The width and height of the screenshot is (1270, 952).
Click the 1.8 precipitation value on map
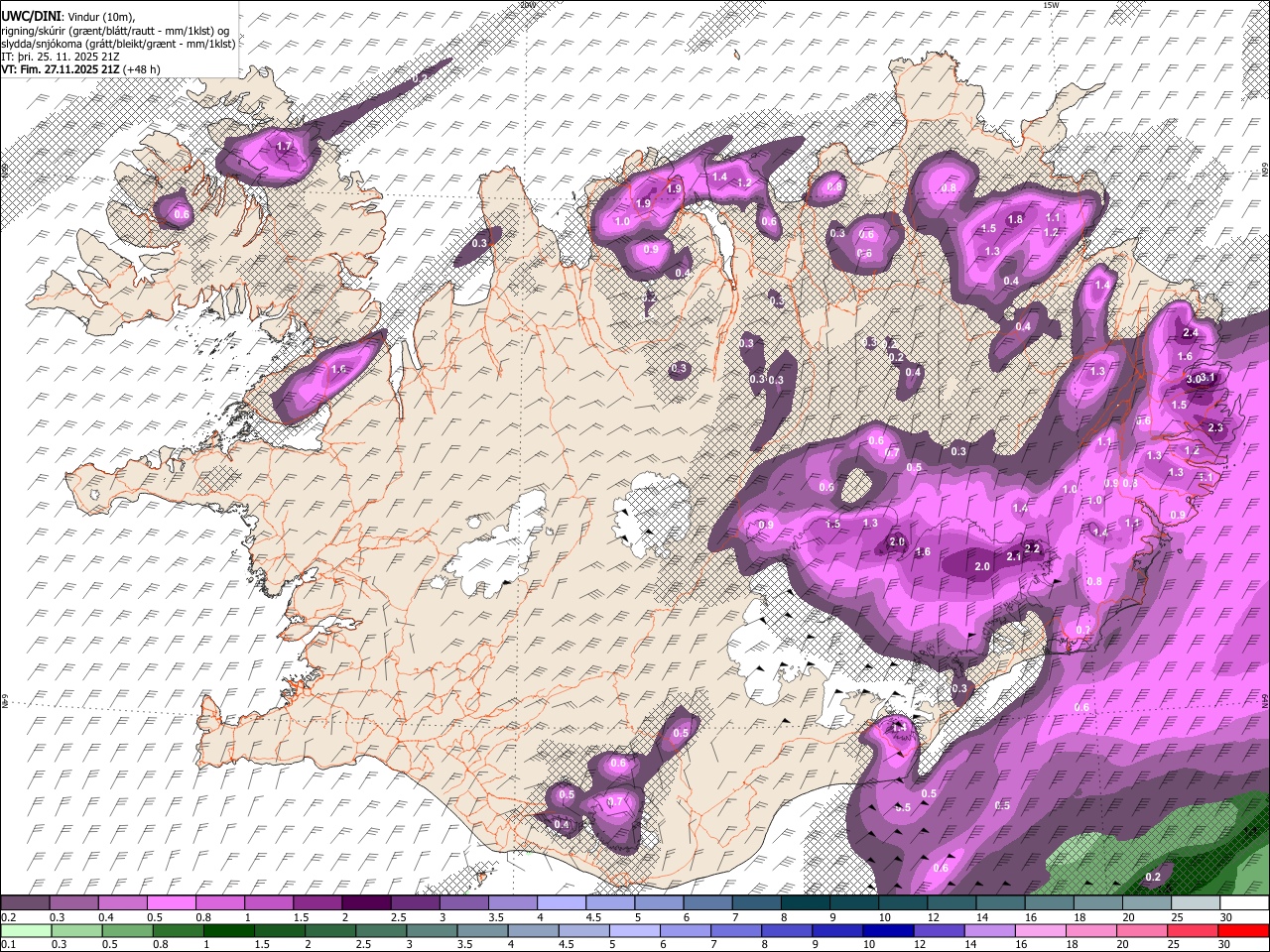click(1015, 219)
